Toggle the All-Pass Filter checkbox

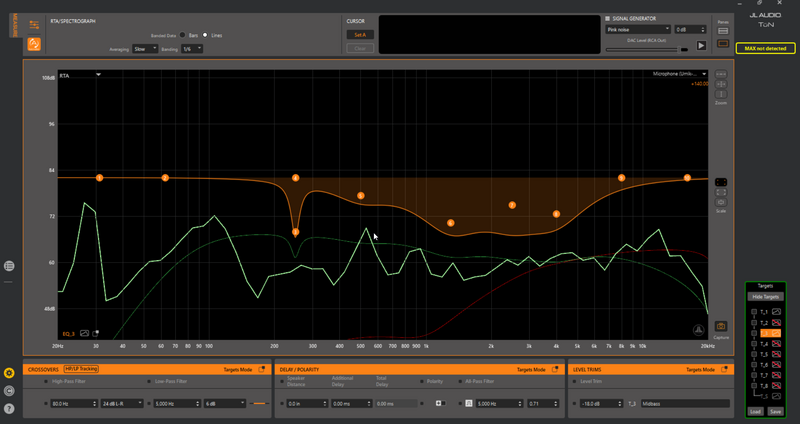pos(460,381)
